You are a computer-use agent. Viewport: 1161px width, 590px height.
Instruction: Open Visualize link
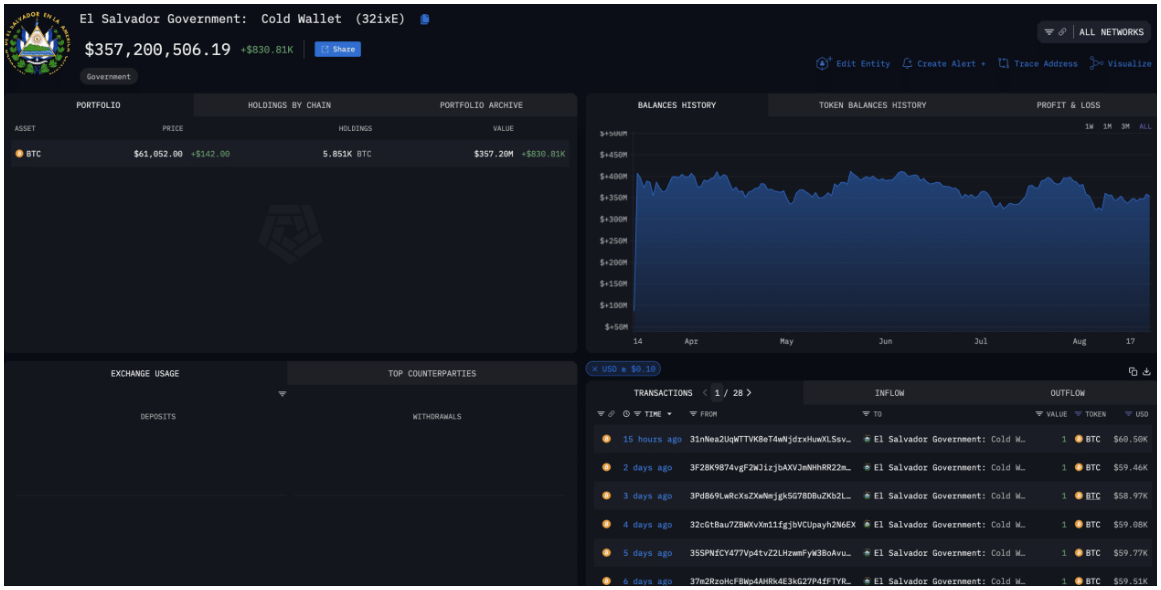pyautogui.click(x=1129, y=64)
